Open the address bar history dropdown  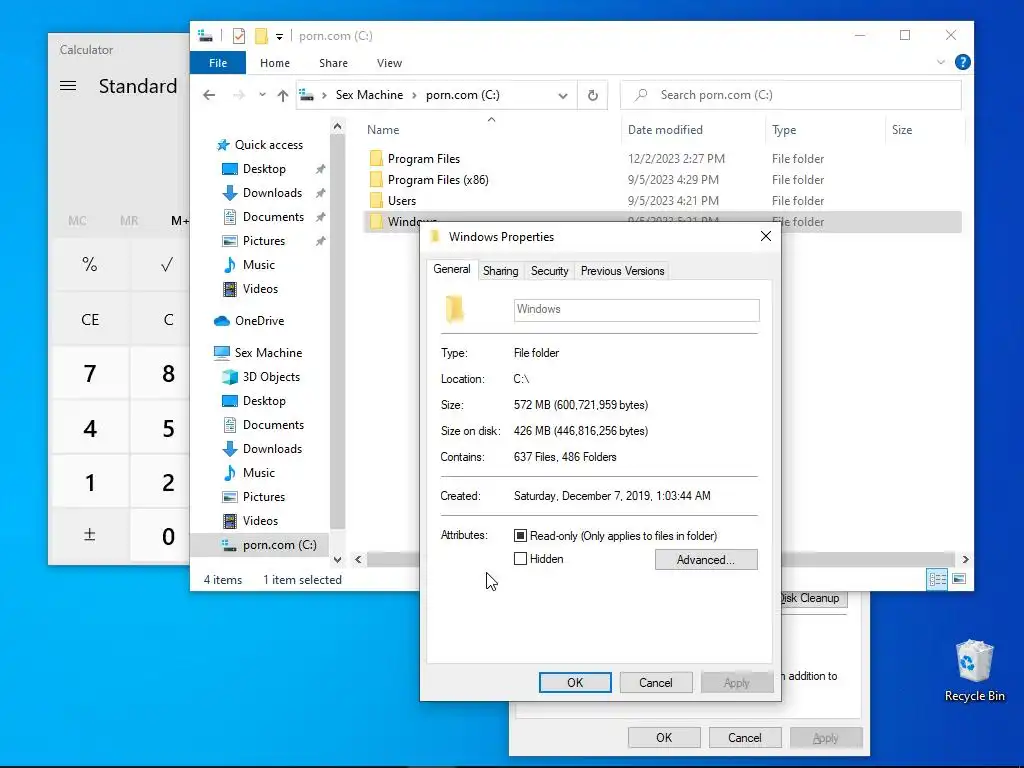(562, 95)
